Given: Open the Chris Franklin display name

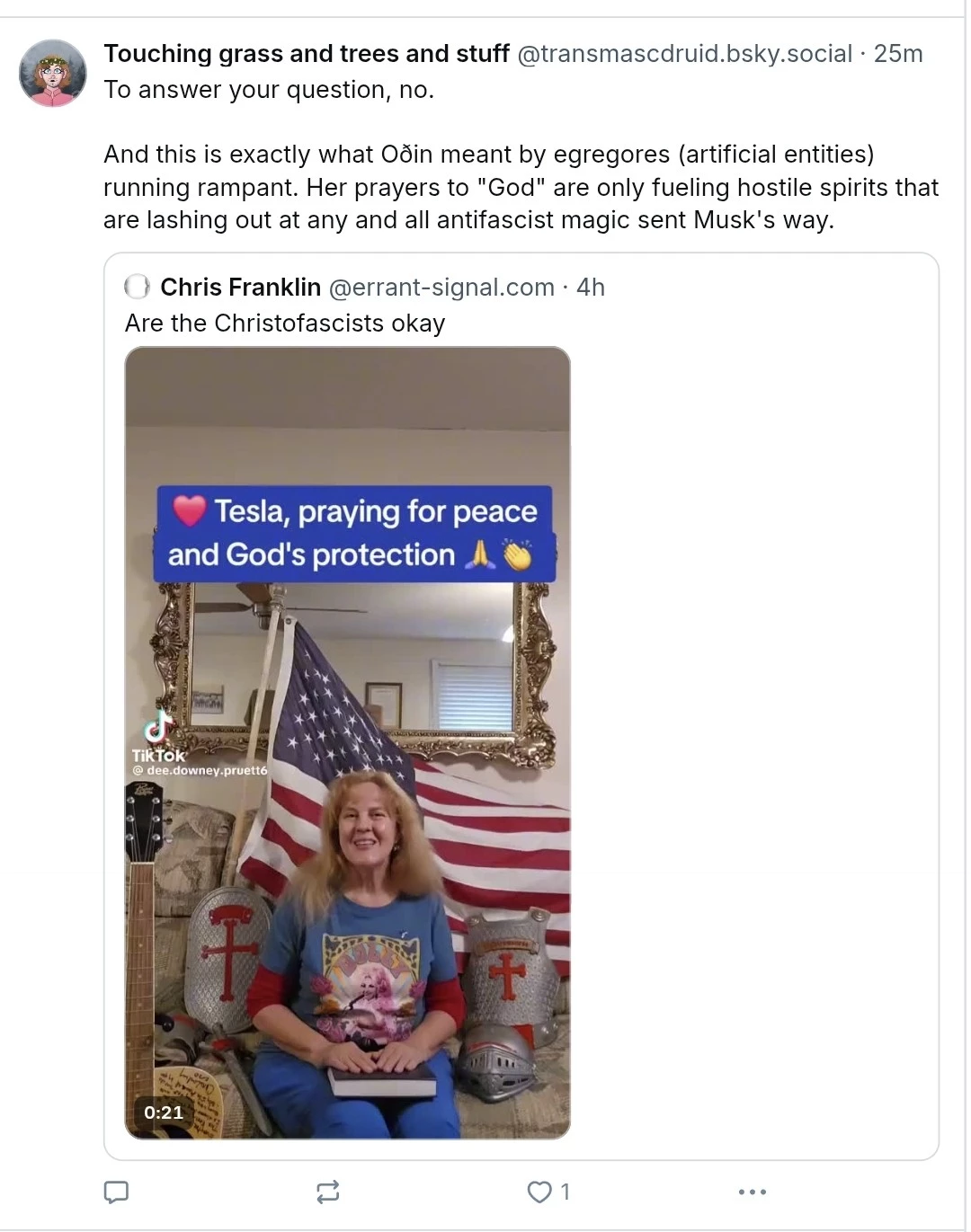Looking at the screenshot, I should pyautogui.click(x=240, y=288).
